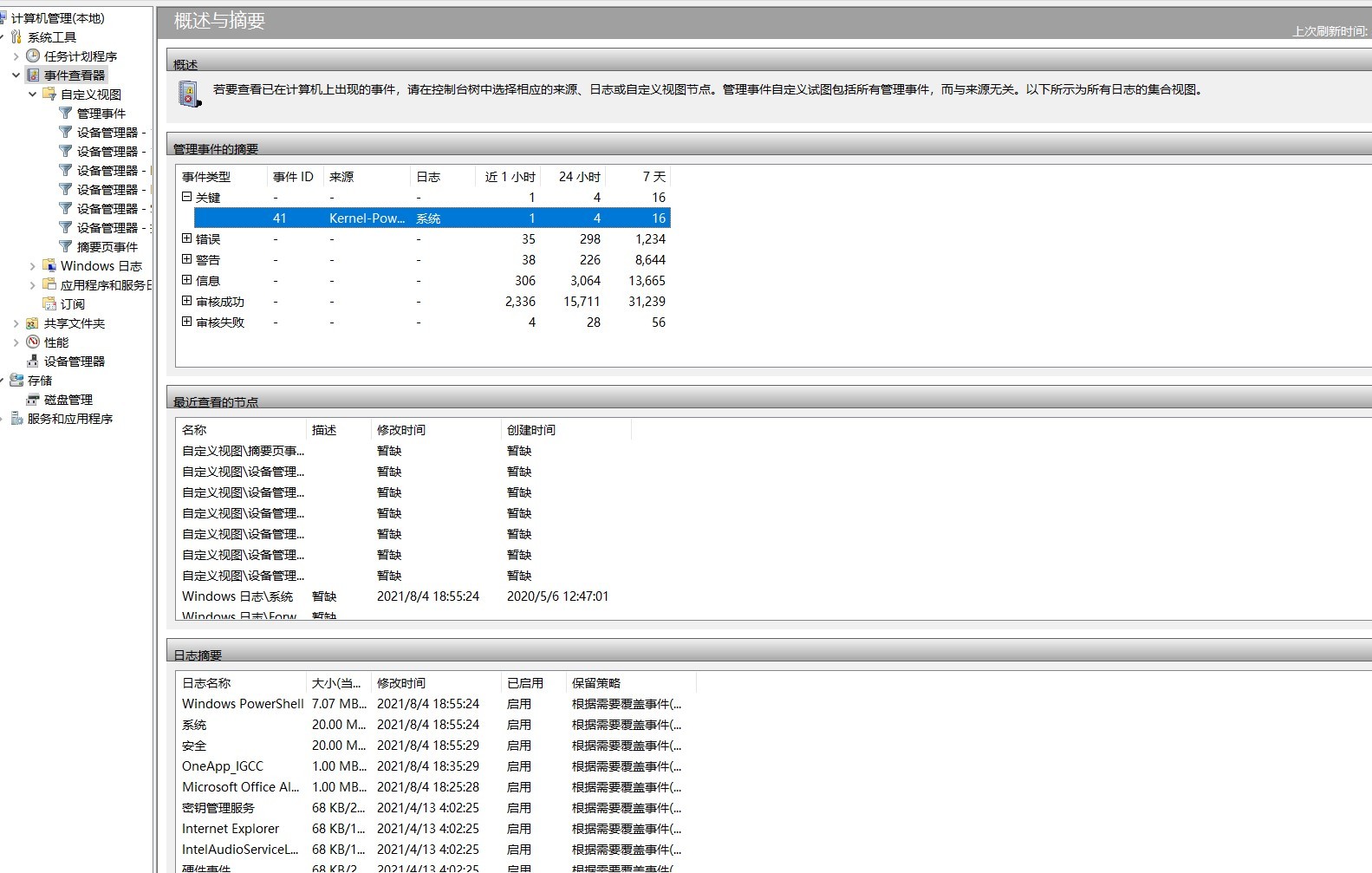Open 任务计划程序 via its clock icon
The image size is (1372, 873).
[33, 55]
